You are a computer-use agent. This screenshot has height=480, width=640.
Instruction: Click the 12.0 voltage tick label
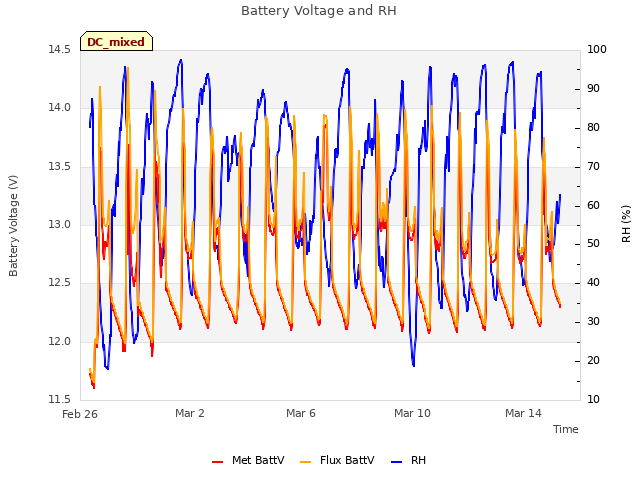pos(59,341)
